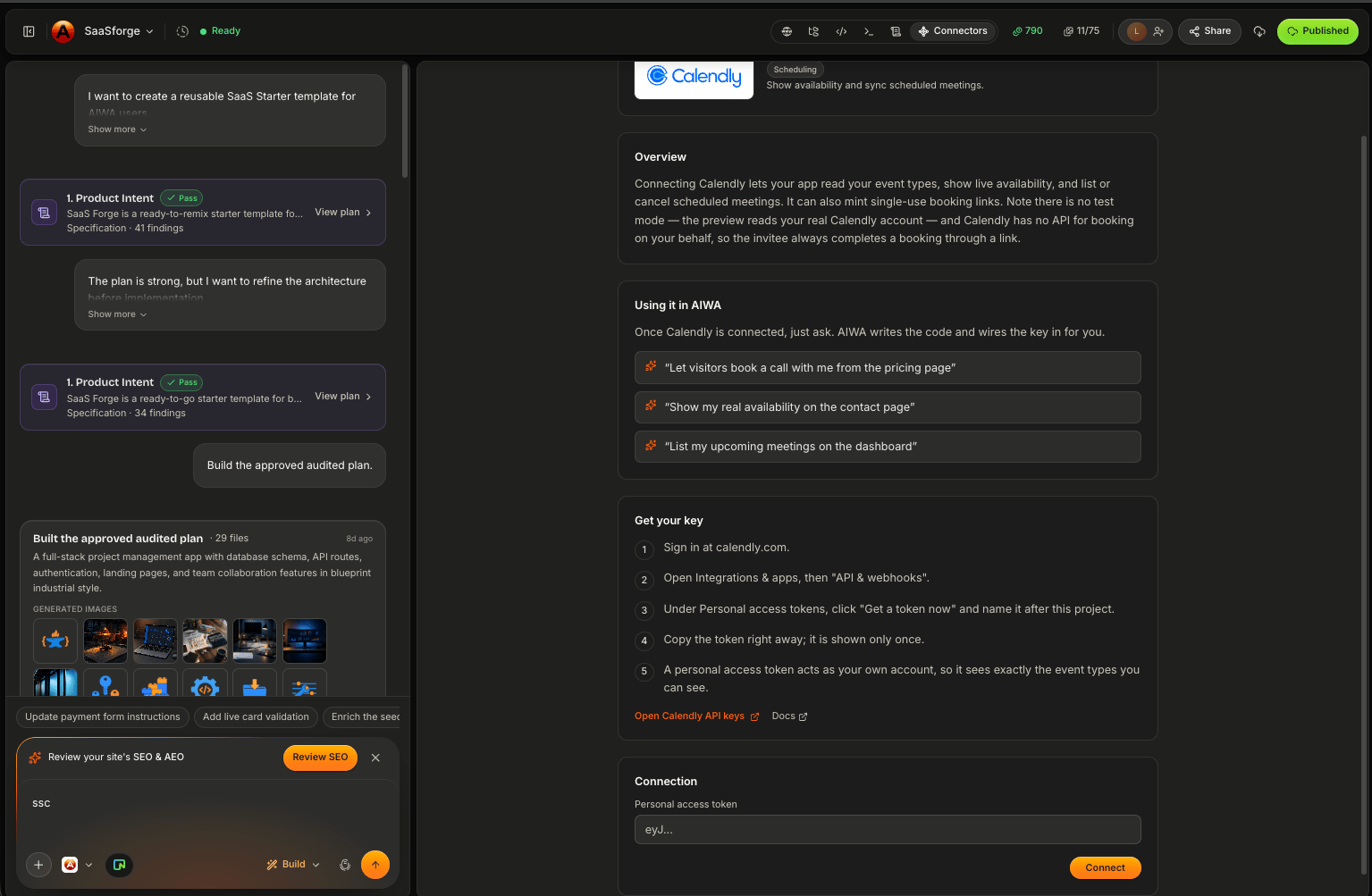Image resolution: width=1372 pixels, height=896 pixels.
Task: Open the blue key generated icon image
Action: tap(105, 683)
